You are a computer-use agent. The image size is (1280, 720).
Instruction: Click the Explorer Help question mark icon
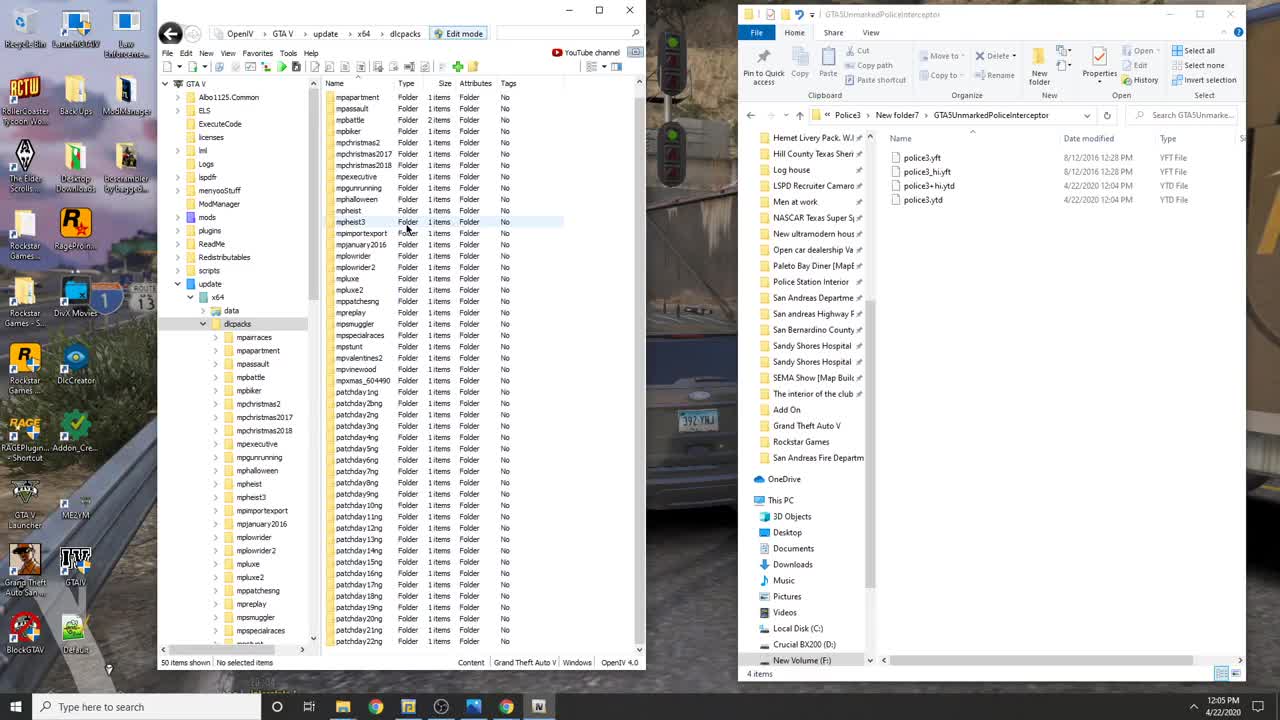1238,33
